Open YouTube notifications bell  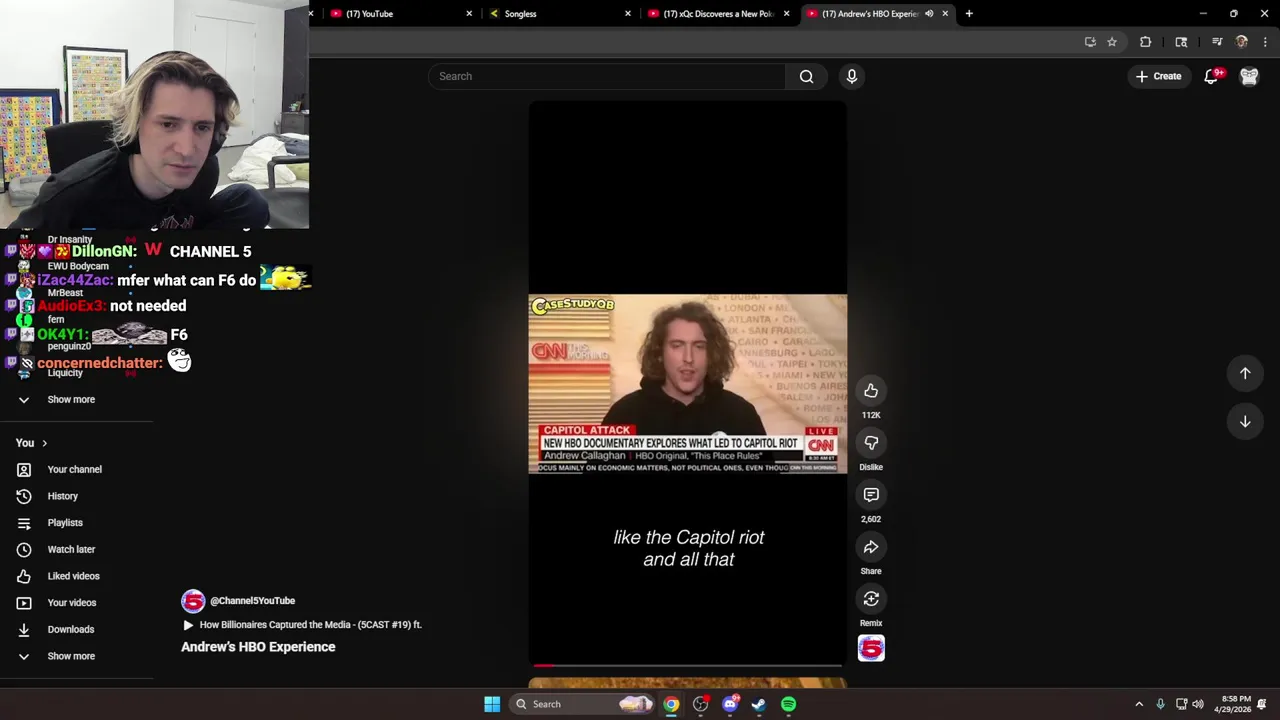[x=1211, y=76]
